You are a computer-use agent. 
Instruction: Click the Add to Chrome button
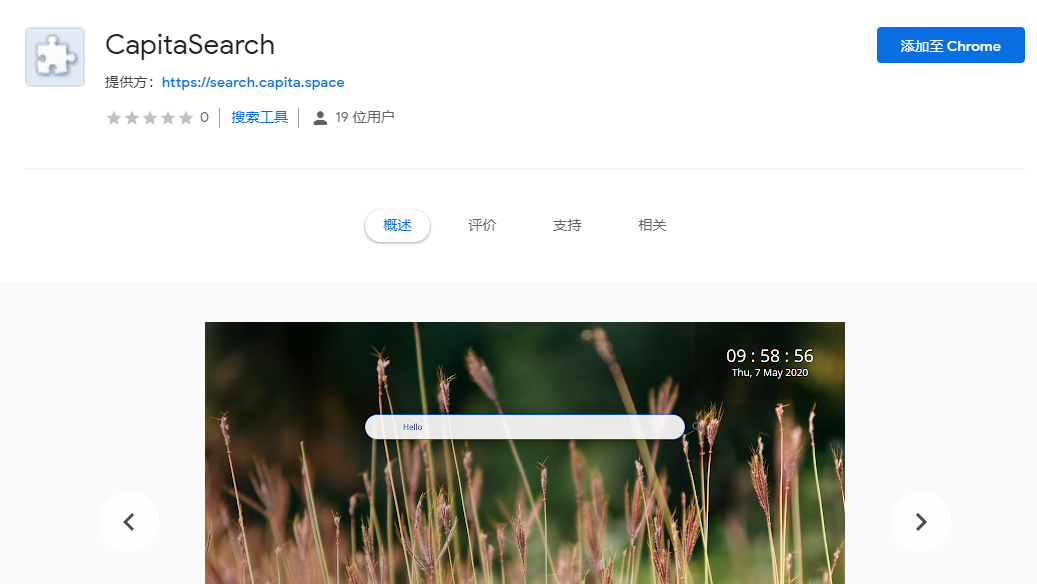950,45
